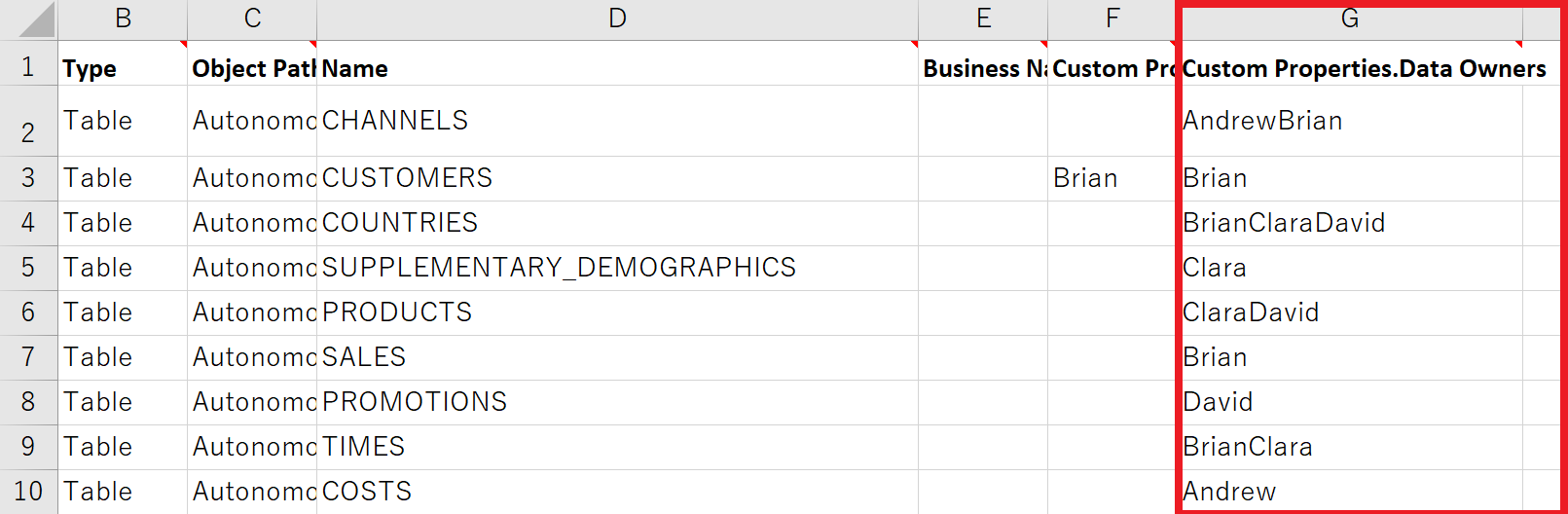Click the PROMOTIONS cell
The height and width of the screenshot is (514, 1568).
[x=617, y=402]
